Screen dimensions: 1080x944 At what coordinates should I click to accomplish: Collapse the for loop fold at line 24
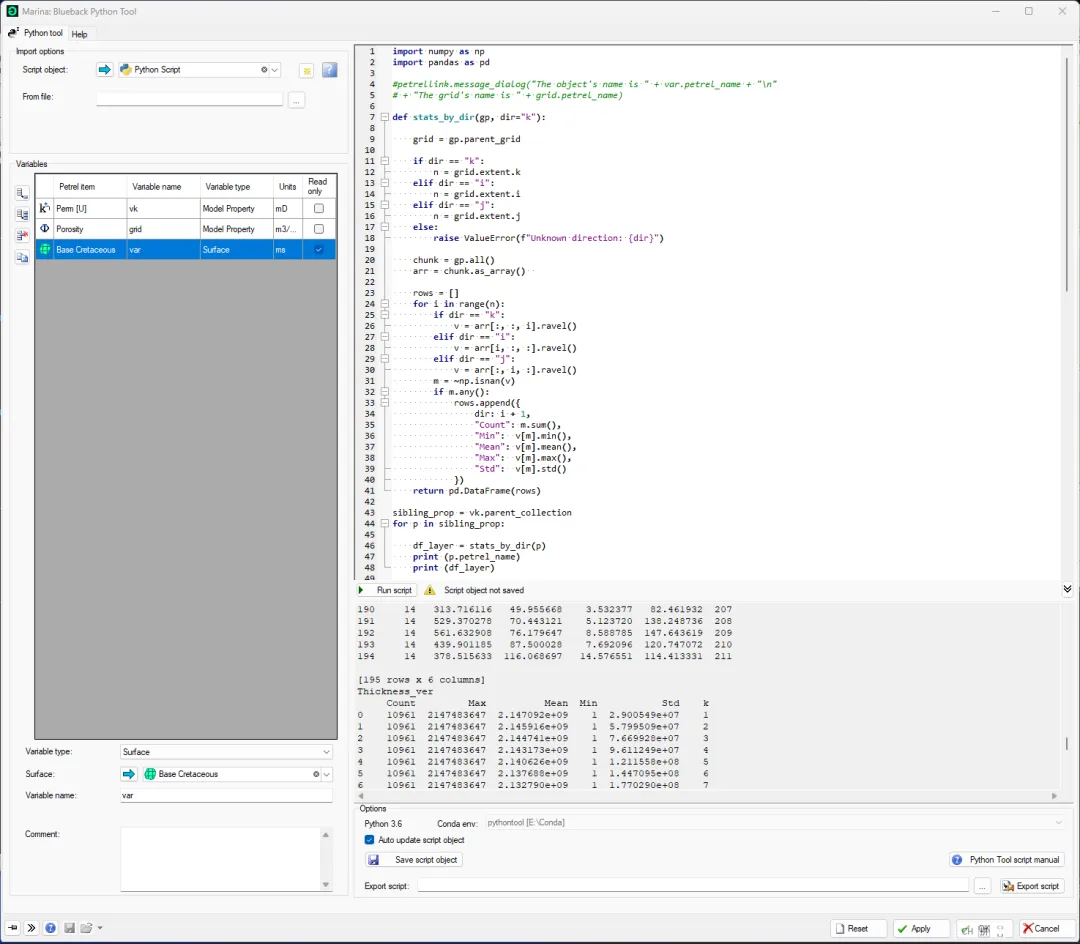click(x=384, y=304)
